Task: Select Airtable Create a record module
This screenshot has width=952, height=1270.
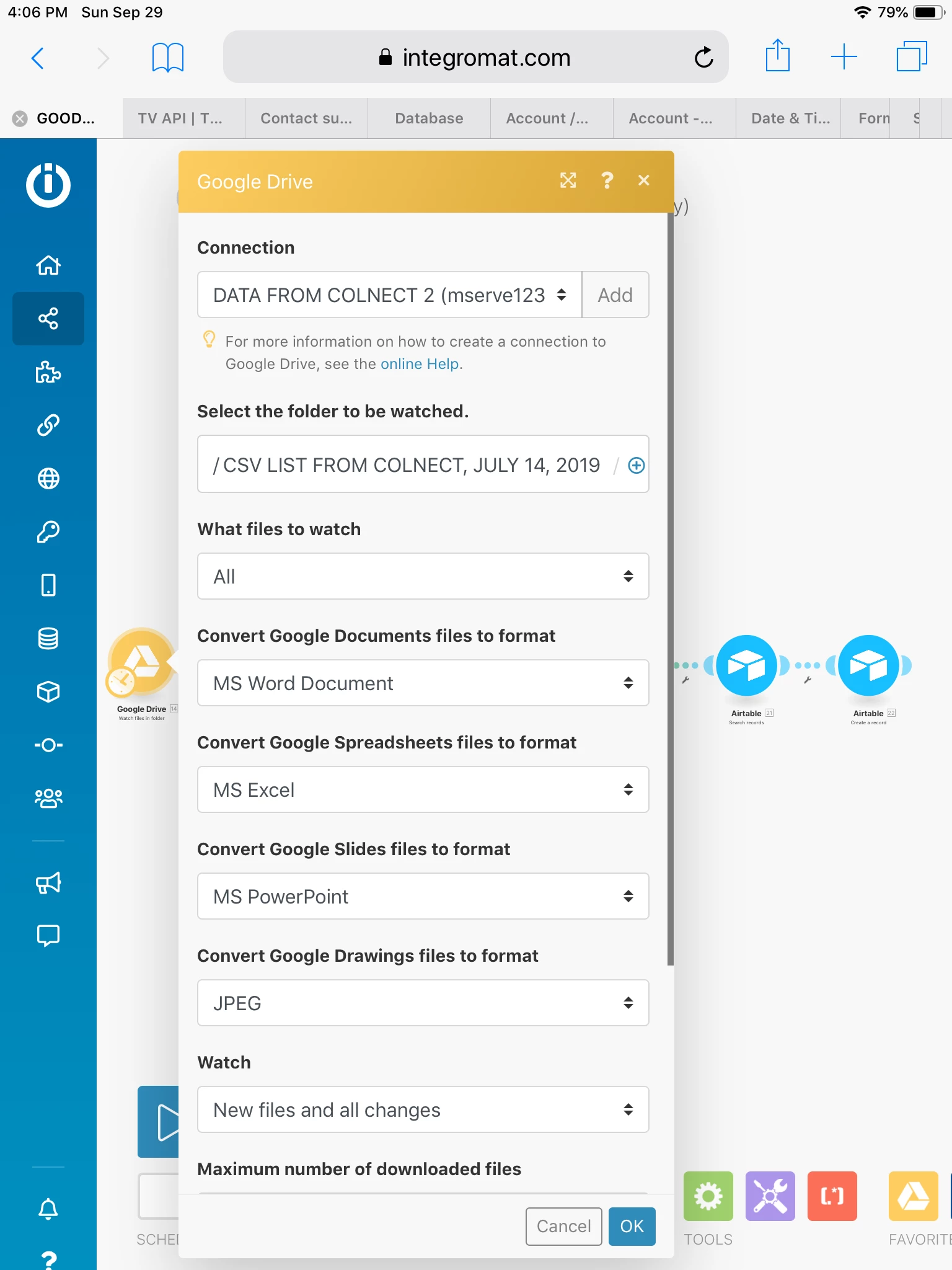Action: pyautogui.click(x=869, y=665)
